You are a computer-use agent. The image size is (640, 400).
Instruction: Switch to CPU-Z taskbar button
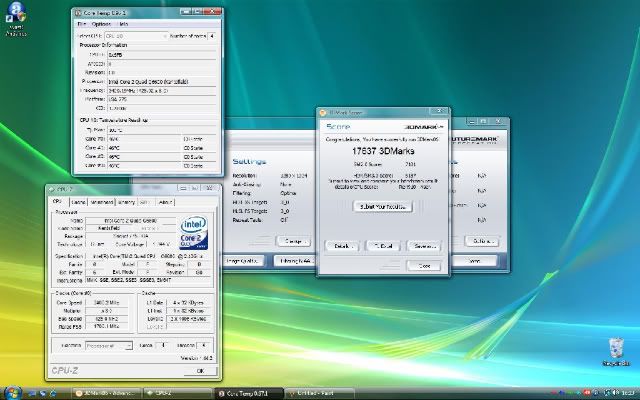pyautogui.click(x=178, y=393)
